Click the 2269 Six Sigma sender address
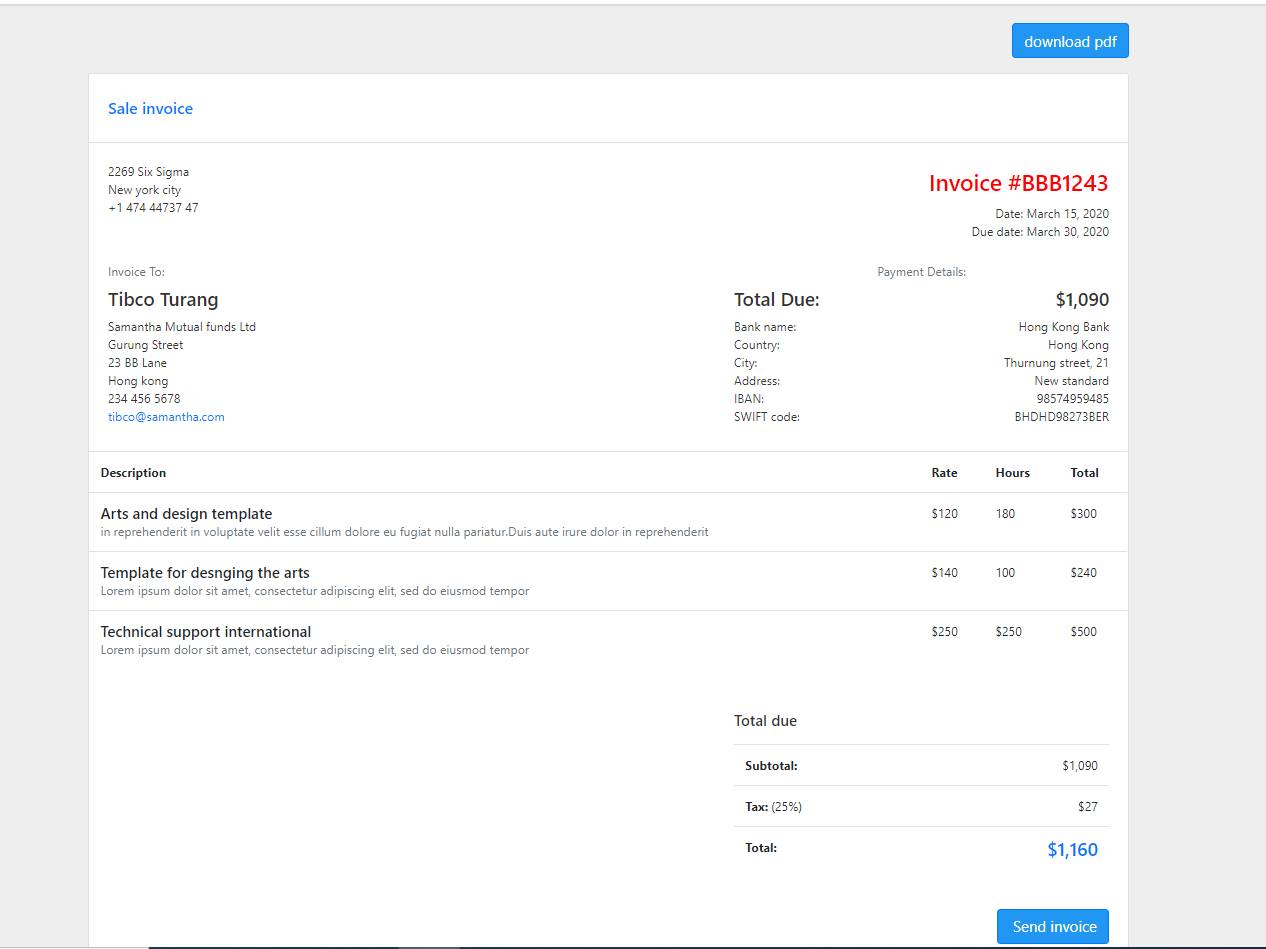The image size is (1266, 949). (x=148, y=172)
